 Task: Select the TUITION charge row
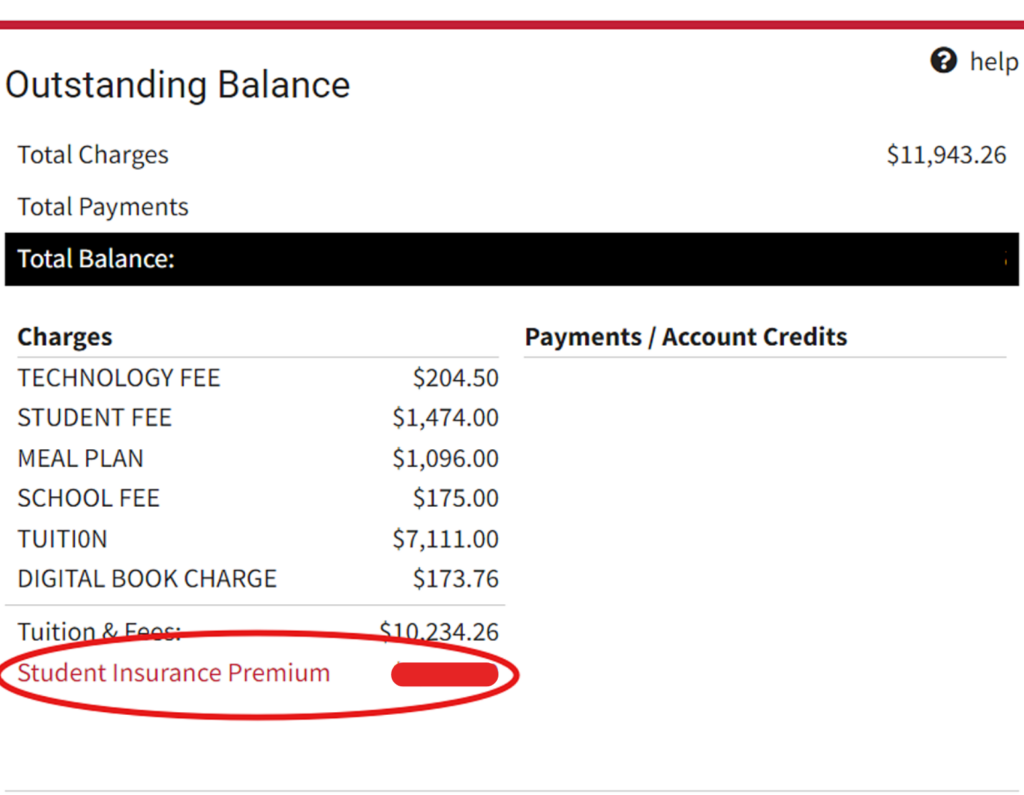[258, 539]
